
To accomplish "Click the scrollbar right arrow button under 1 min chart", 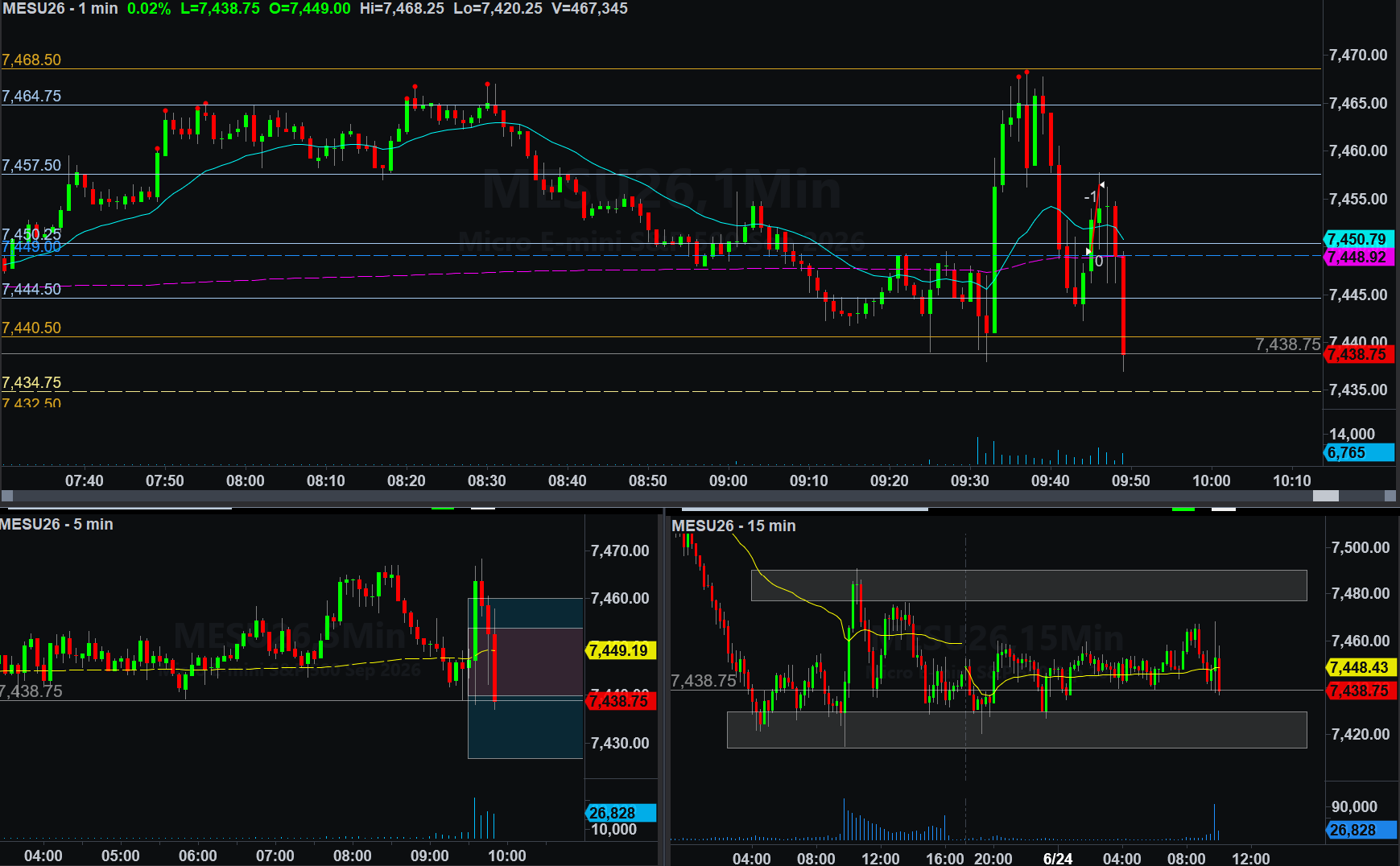I will point(1390,497).
